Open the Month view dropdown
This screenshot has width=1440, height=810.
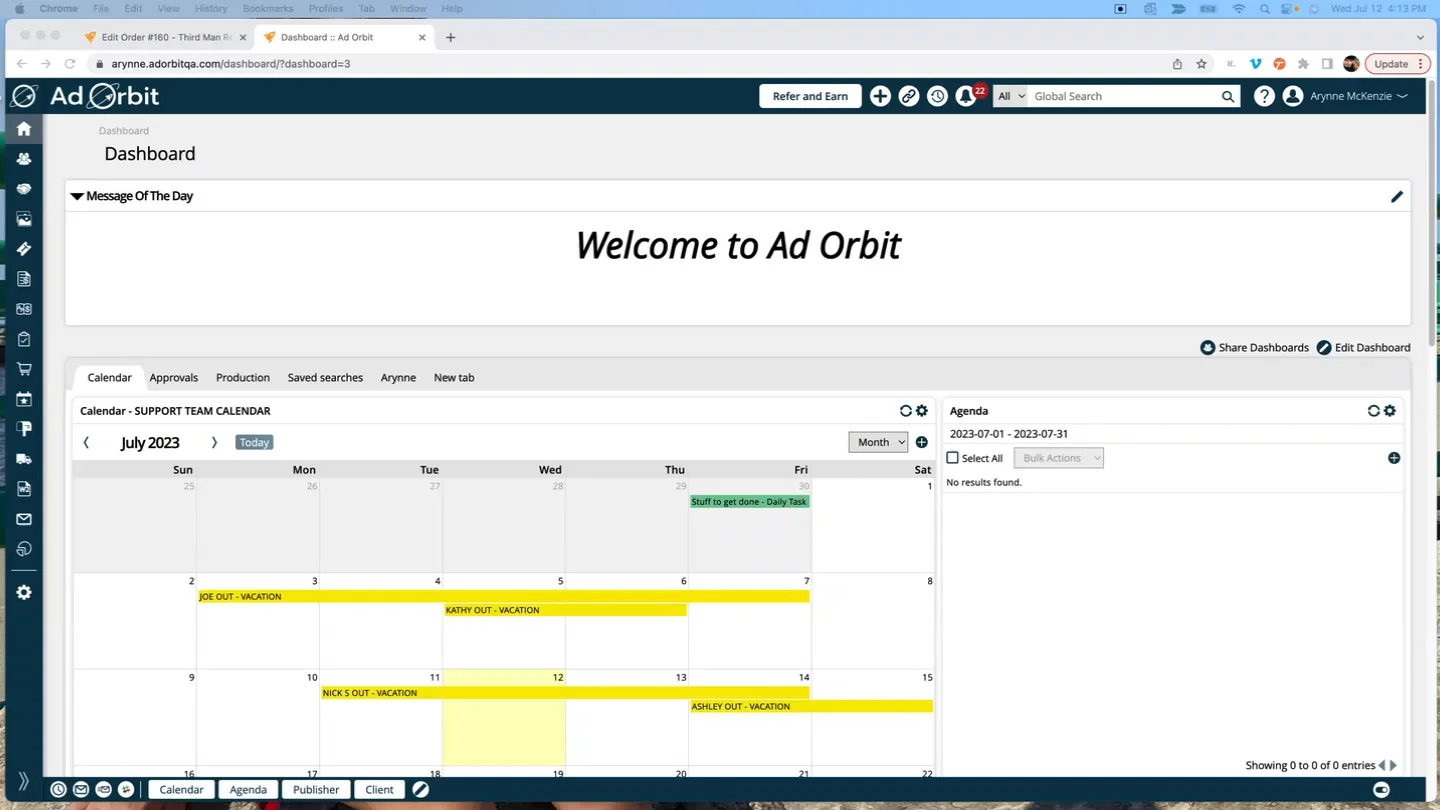[878, 442]
